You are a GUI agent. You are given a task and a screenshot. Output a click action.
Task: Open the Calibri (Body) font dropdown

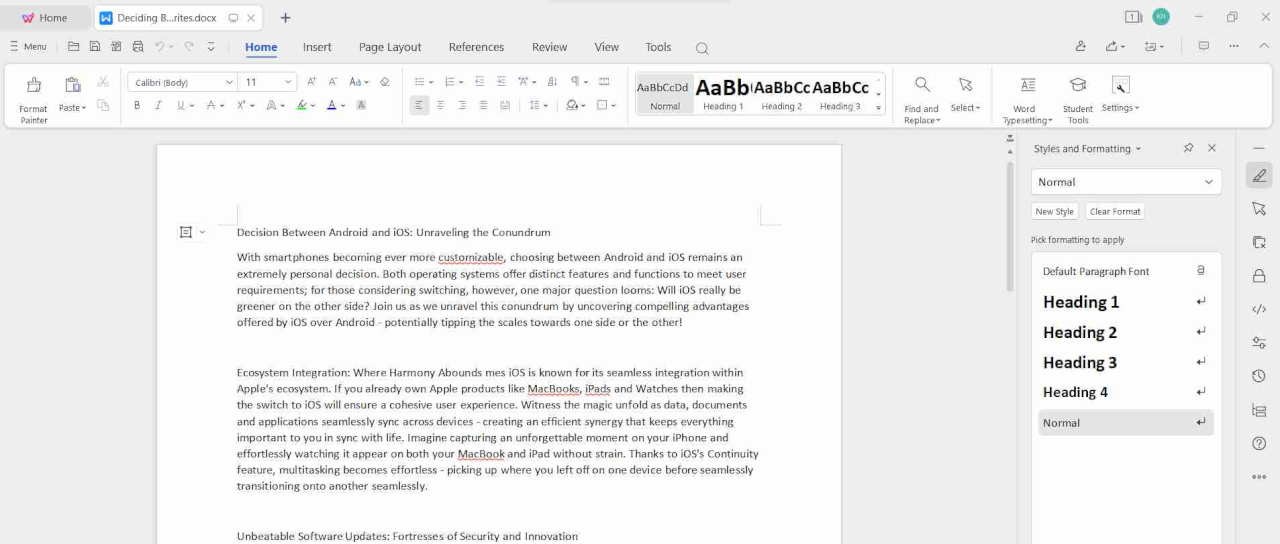click(229, 82)
